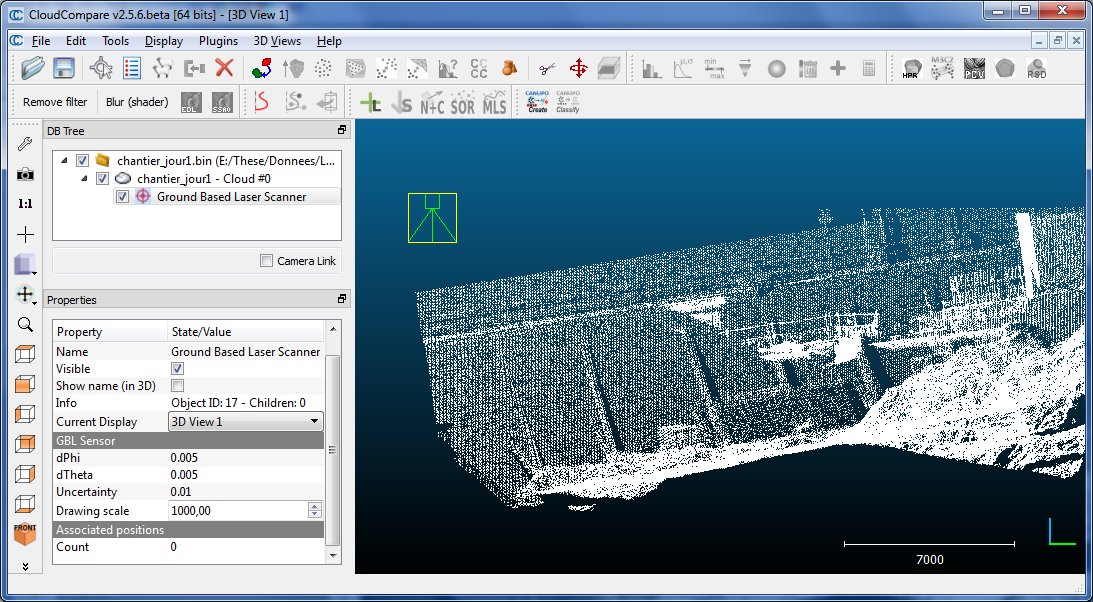Open the point list picking tool
This screenshot has height=602, width=1093.
pyautogui.click(x=132, y=68)
